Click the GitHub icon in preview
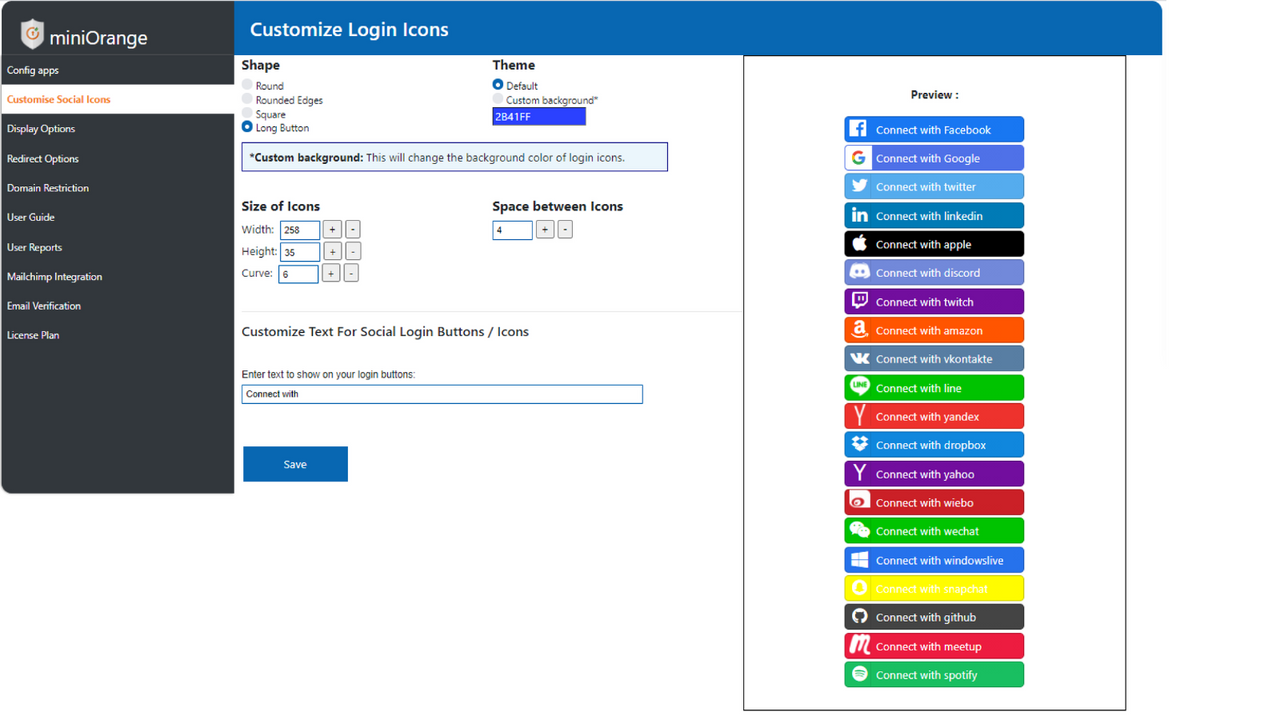The height and width of the screenshot is (720, 1280). click(859, 617)
